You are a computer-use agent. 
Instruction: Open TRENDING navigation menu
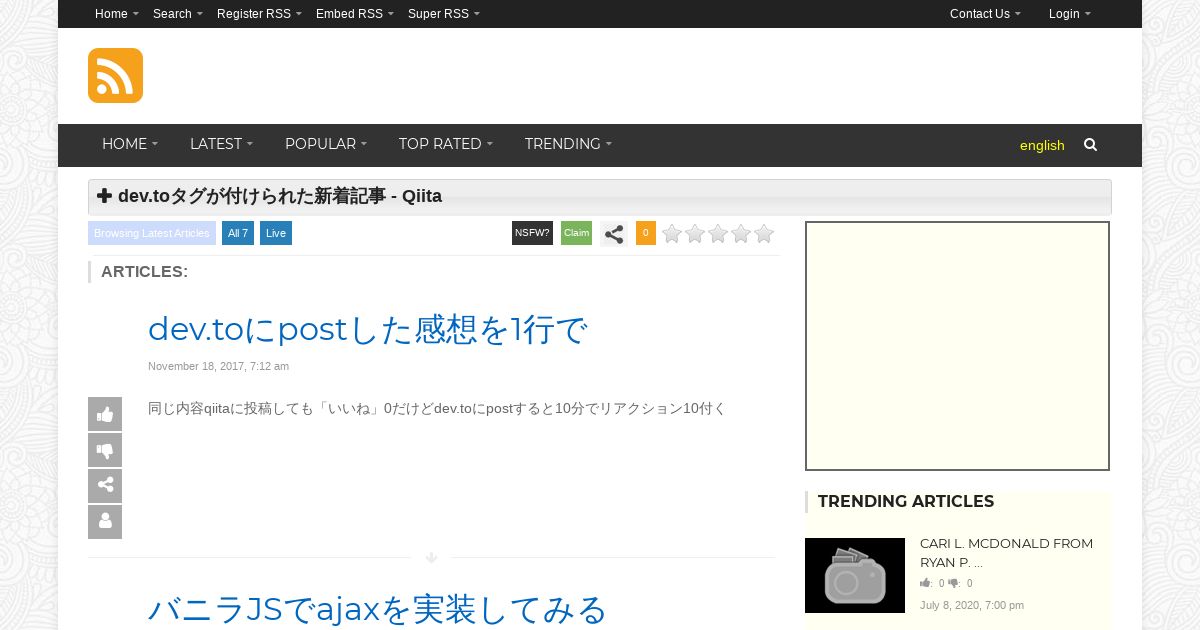(x=568, y=144)
